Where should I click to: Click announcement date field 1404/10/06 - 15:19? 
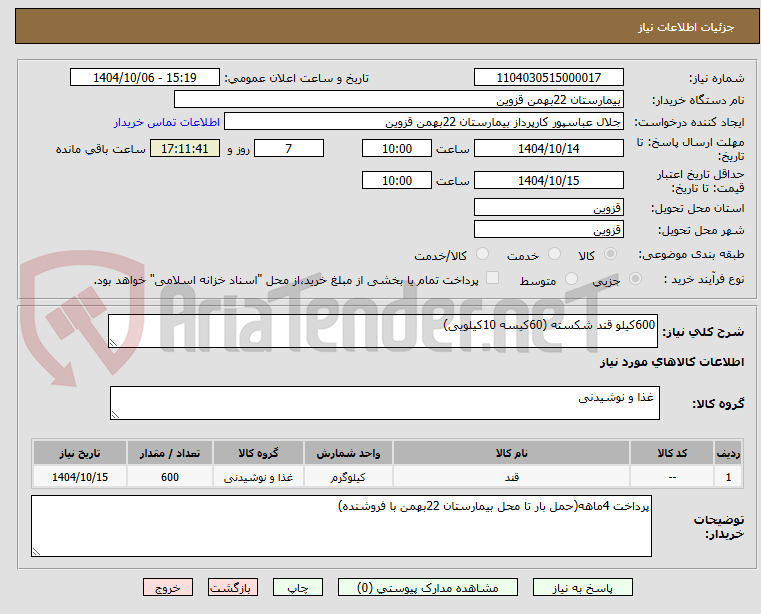145,77
